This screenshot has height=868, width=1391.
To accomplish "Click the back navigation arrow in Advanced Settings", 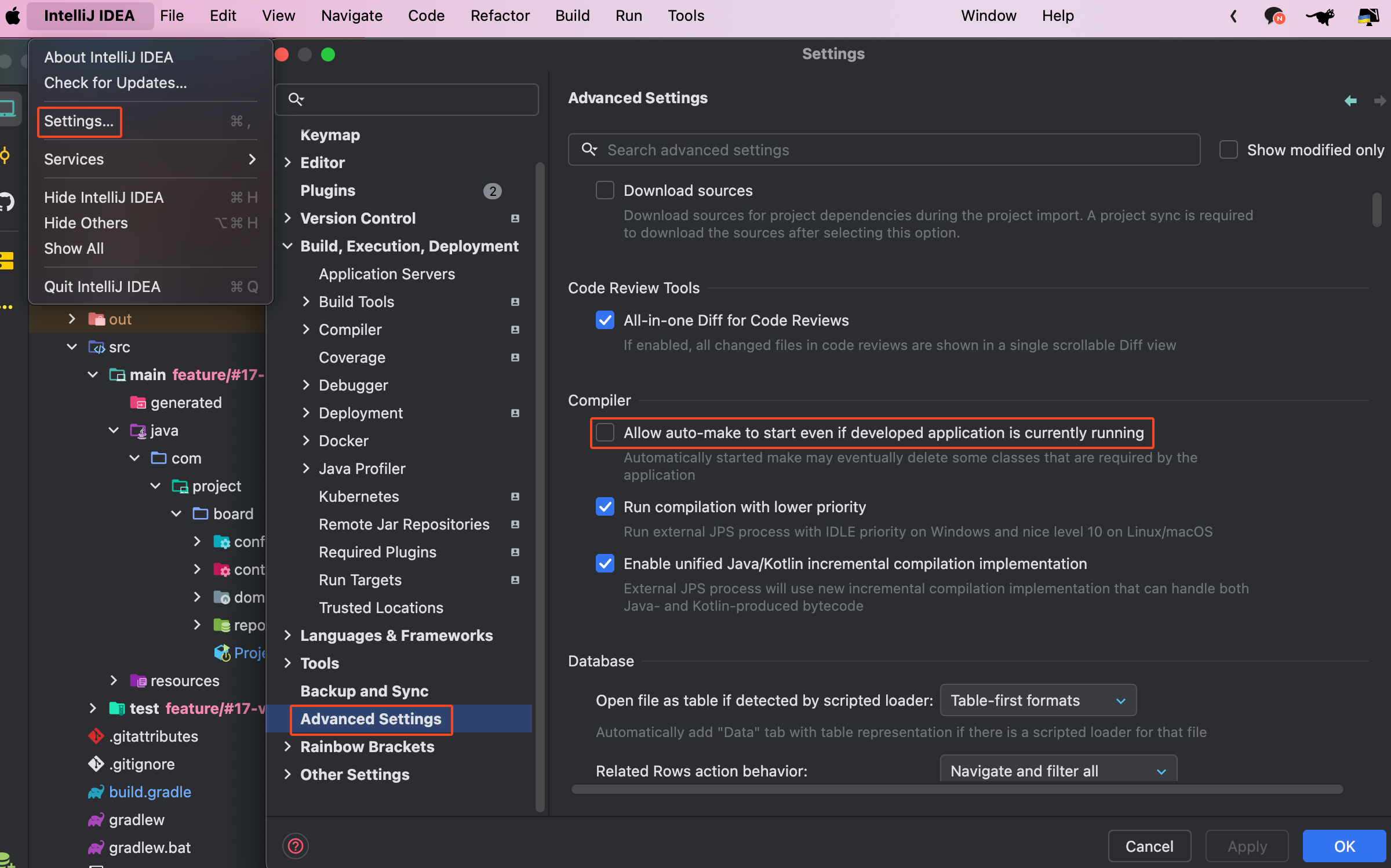I will [1350, 101].
